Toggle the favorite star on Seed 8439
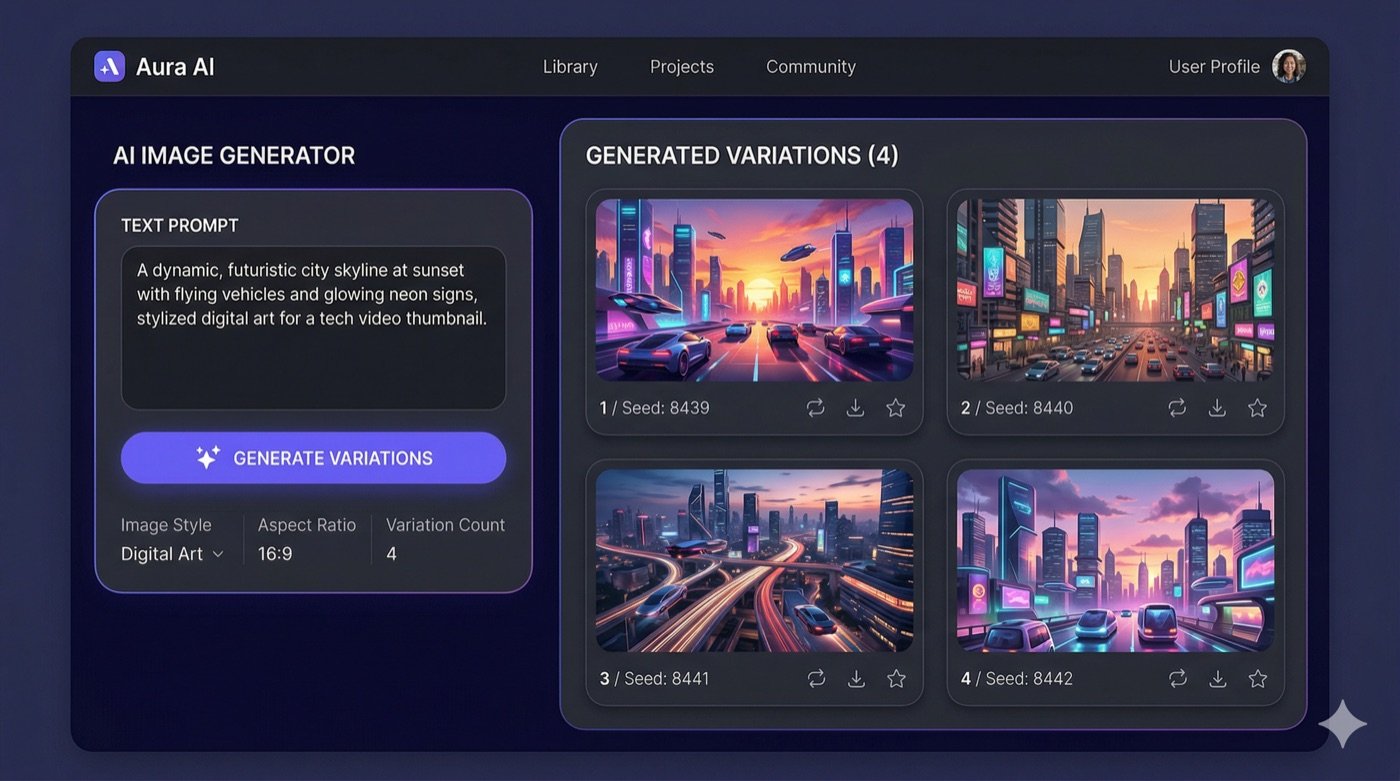 (895, 408)
